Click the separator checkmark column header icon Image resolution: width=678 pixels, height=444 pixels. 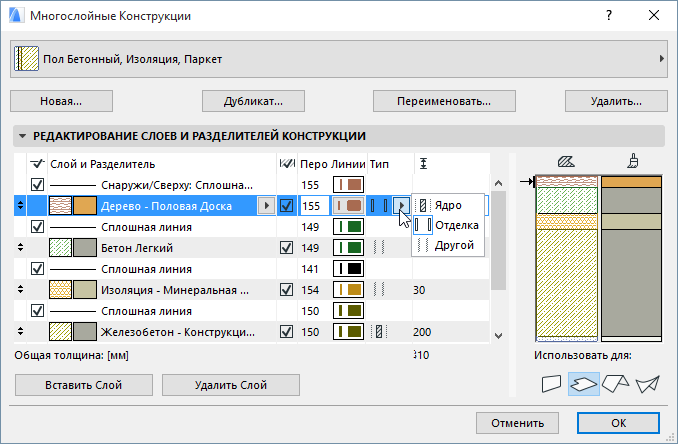click(38, 163)
